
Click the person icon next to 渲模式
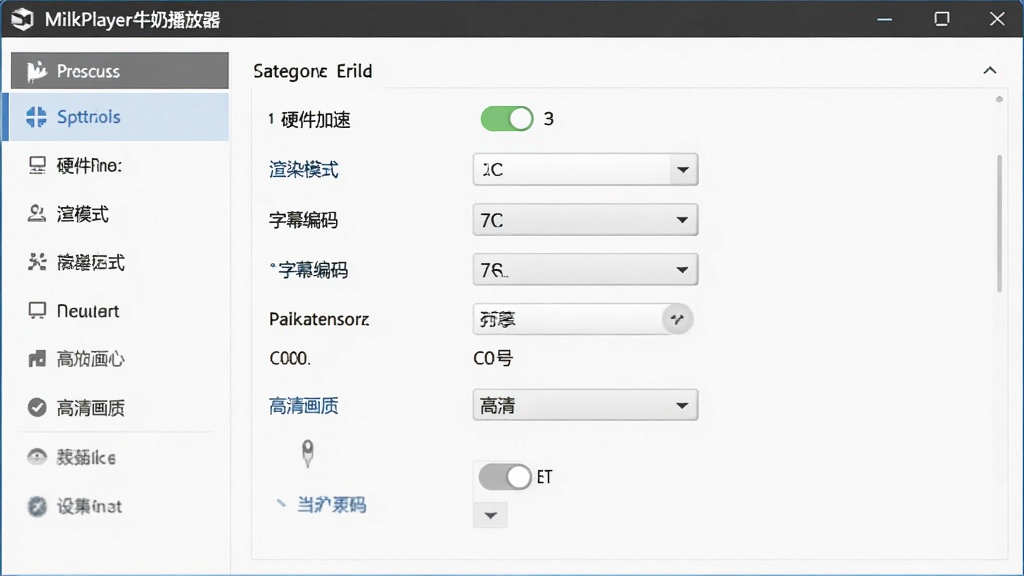point(37,214)
